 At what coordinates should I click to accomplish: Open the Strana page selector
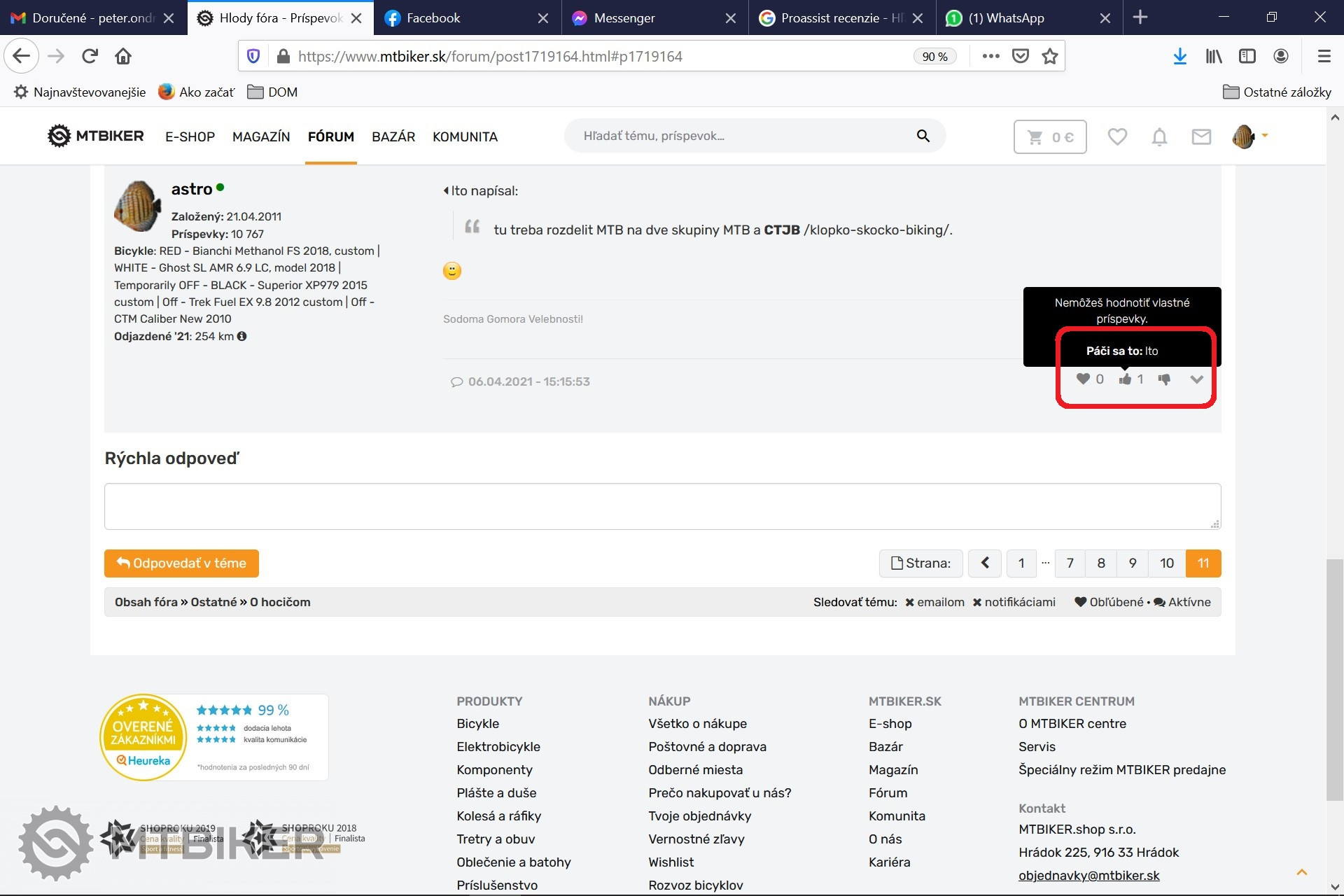point(920,563)
